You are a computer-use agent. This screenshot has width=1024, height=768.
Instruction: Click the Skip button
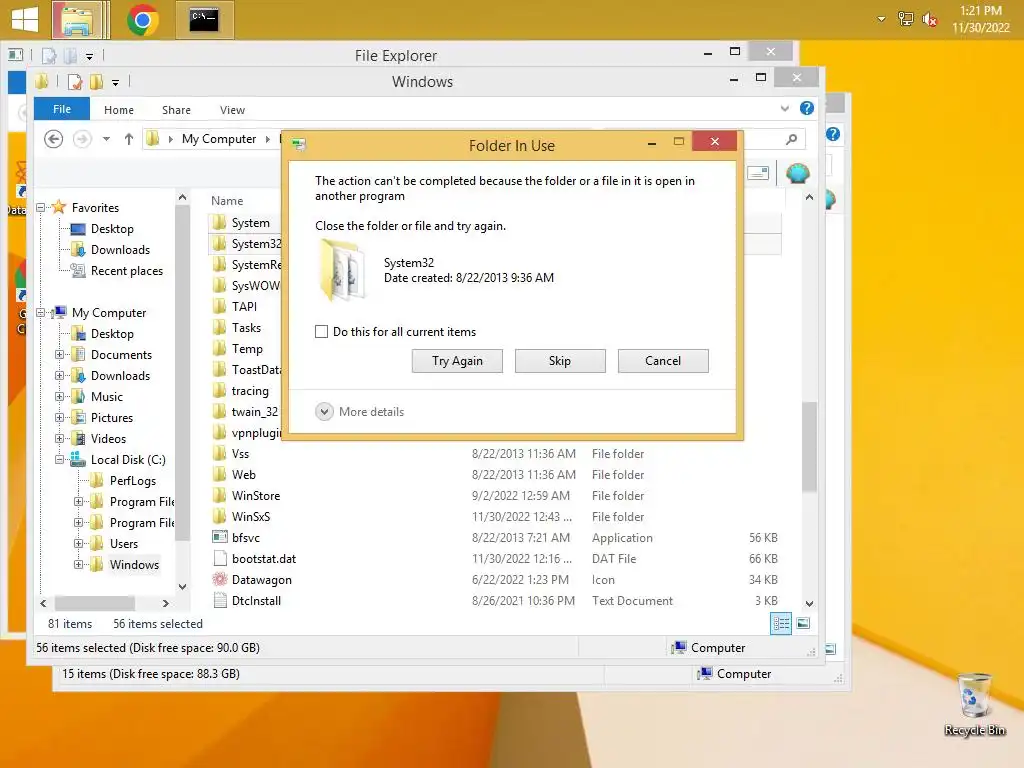click(560, 360)
